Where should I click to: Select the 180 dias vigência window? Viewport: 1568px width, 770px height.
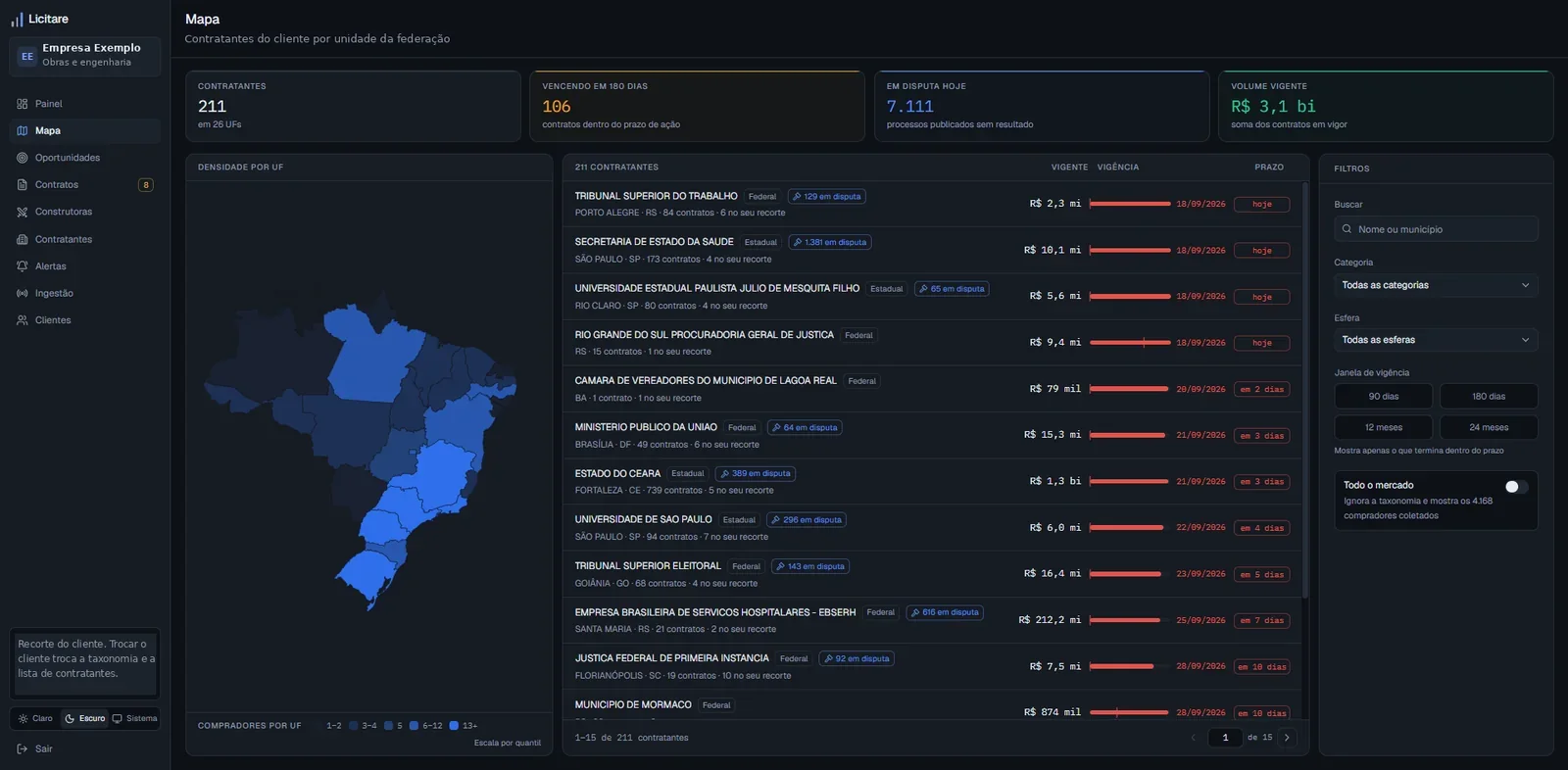1489,397
